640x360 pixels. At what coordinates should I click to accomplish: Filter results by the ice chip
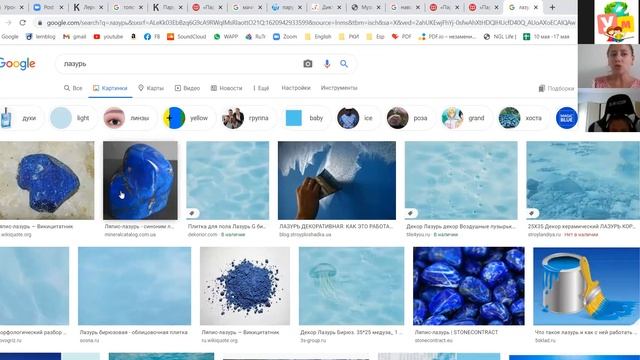click(x=358, y=118)
